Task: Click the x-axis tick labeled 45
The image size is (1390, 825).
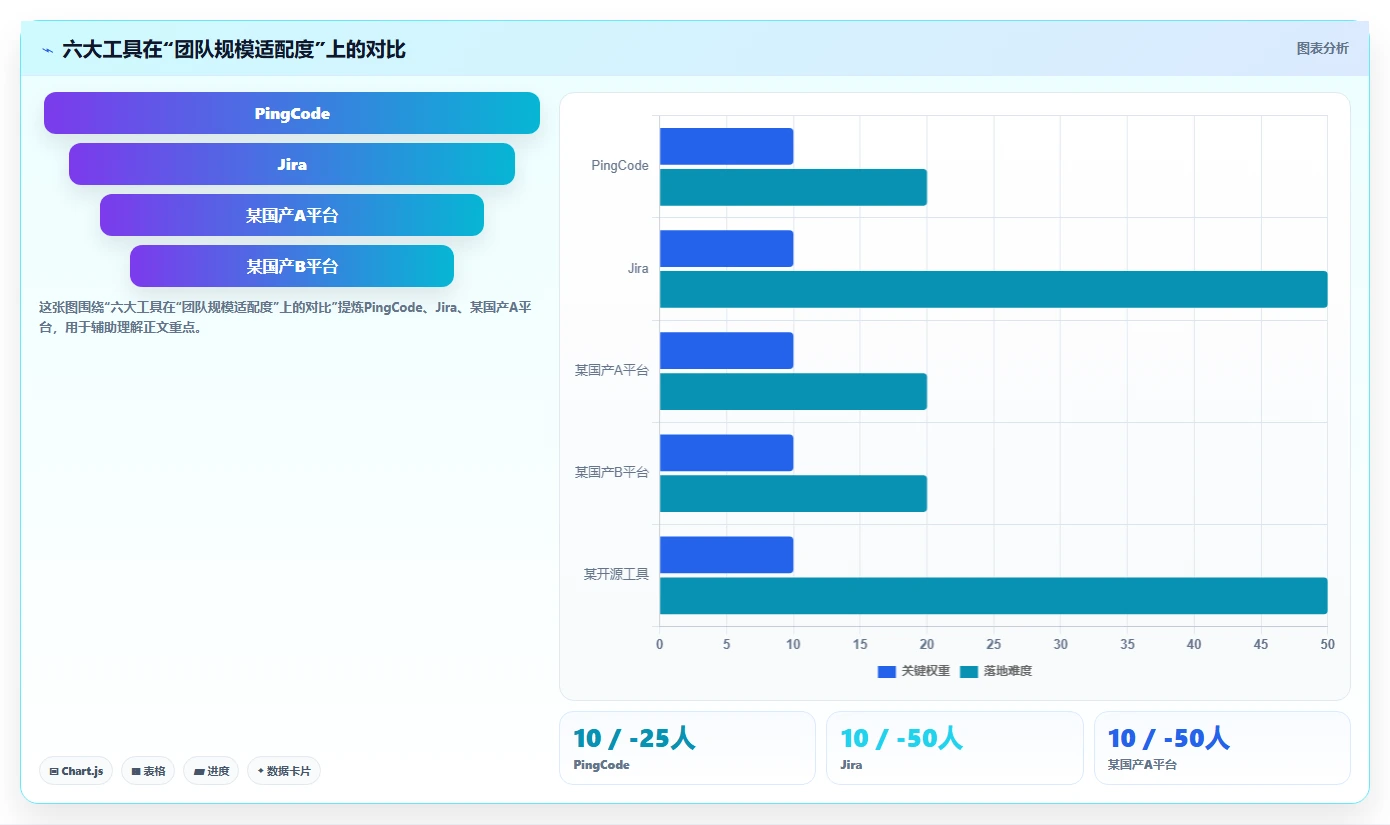Action: point(1261,644)
